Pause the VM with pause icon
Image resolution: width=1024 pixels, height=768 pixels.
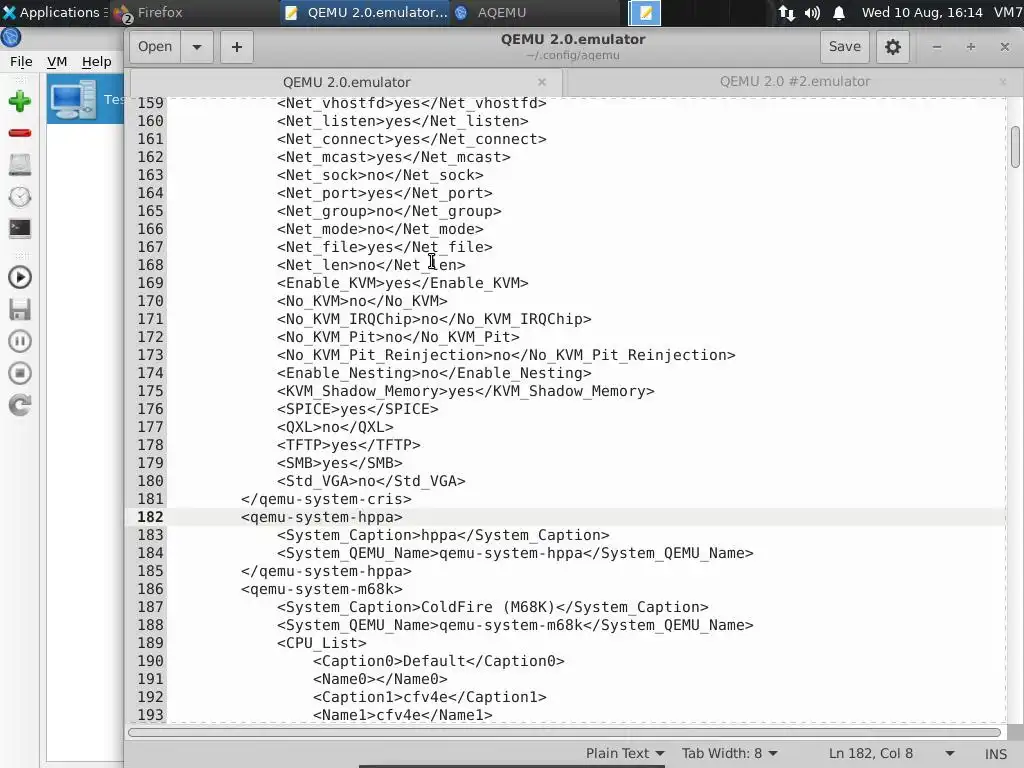click(x=20, y=341)
